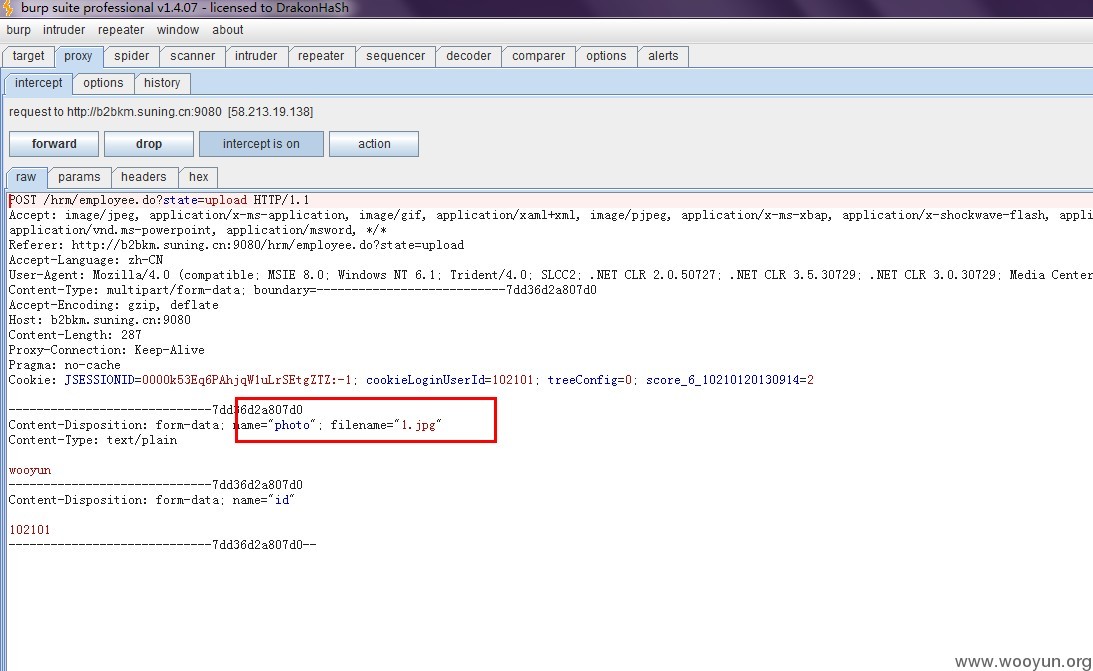The width and height of the screenshot is (1093, 671).
Task: Select the raw view tab
Action: pos(26,177)
